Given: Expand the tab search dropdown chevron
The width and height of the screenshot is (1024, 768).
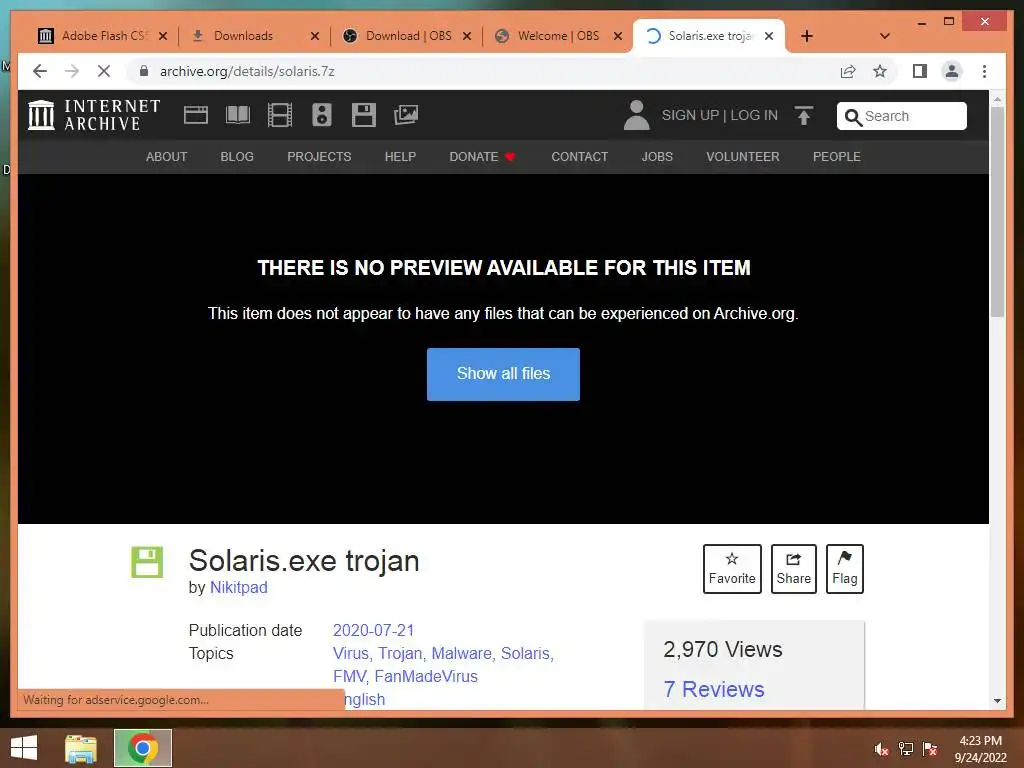Looking at the screenshot, I should [885, 36].
